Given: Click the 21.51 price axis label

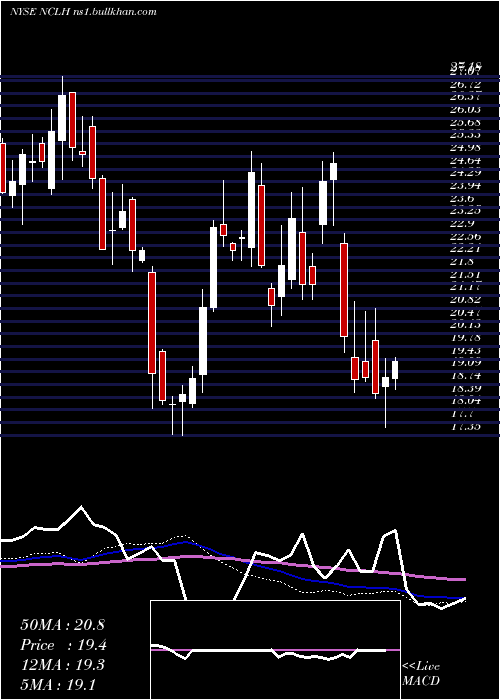Looking at the screenshot, I should point(465,274).
